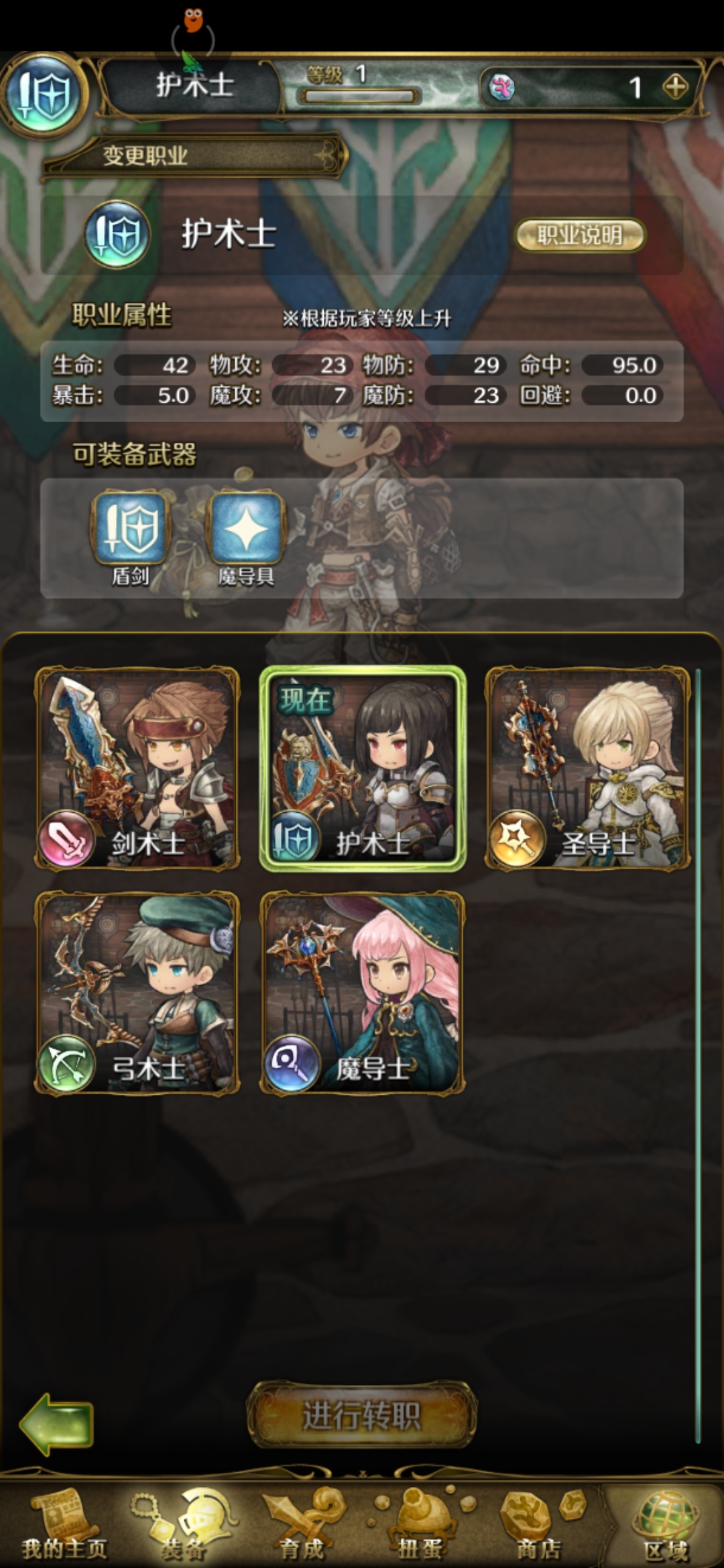The width and height of the screenshot is (724, 1568).
Task: Select the 护术士 current class card
Action: [x=363, y=769]
